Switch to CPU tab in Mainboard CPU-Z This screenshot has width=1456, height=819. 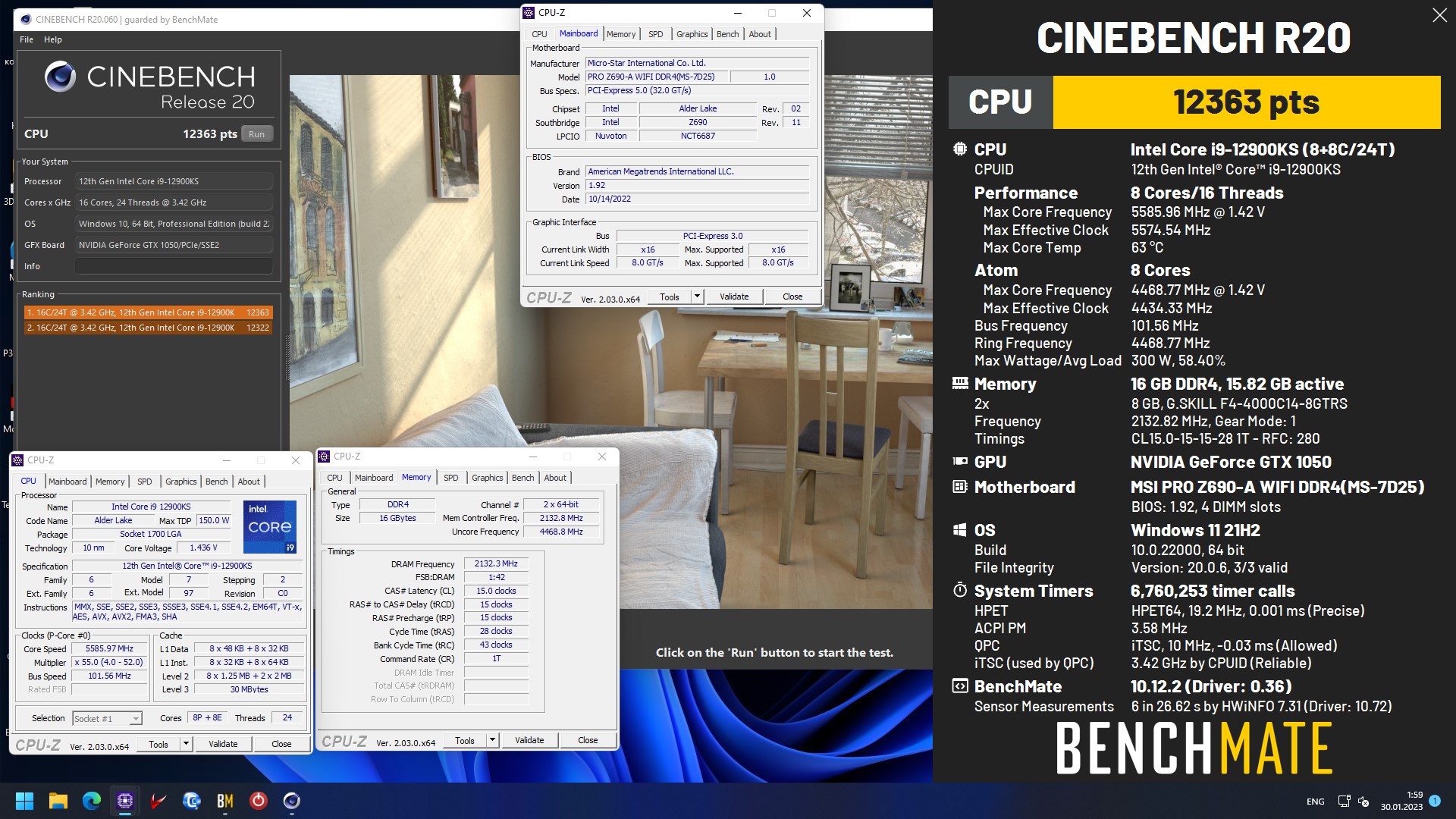pyautogui.click(x=539, y=34)
